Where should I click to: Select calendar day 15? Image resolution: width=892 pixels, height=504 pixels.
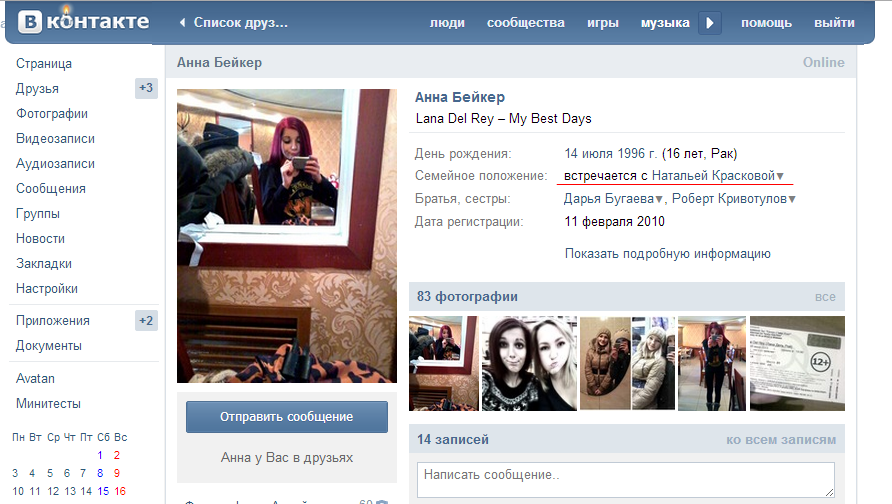103,491
